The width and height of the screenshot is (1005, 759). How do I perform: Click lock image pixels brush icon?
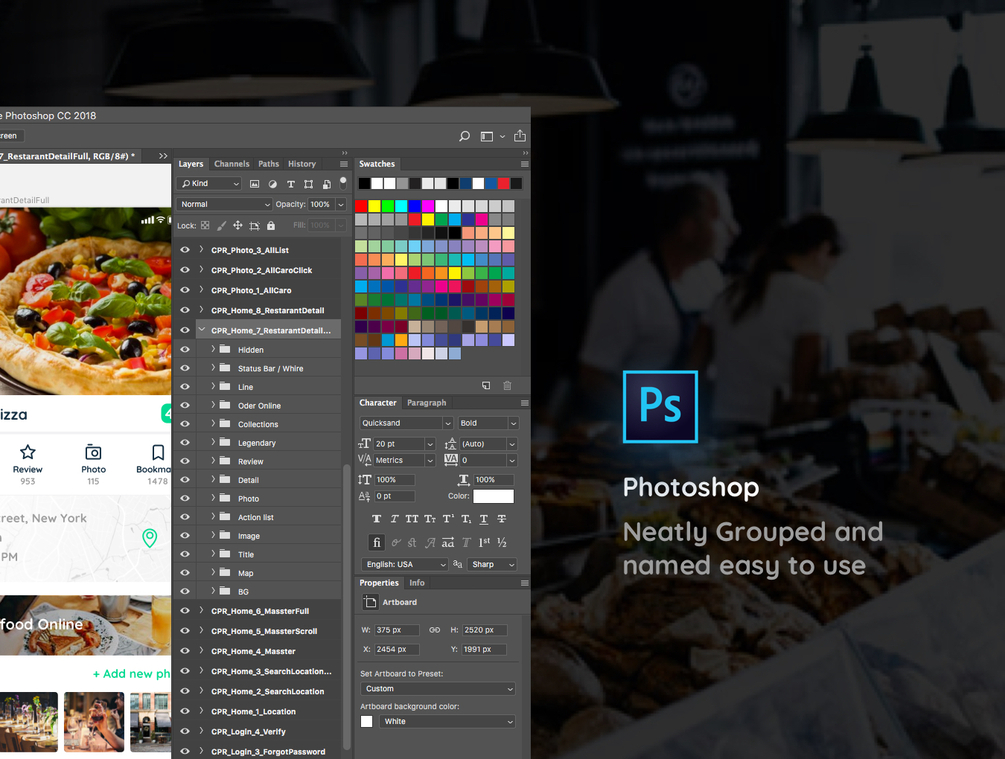(x=221, y=225)
